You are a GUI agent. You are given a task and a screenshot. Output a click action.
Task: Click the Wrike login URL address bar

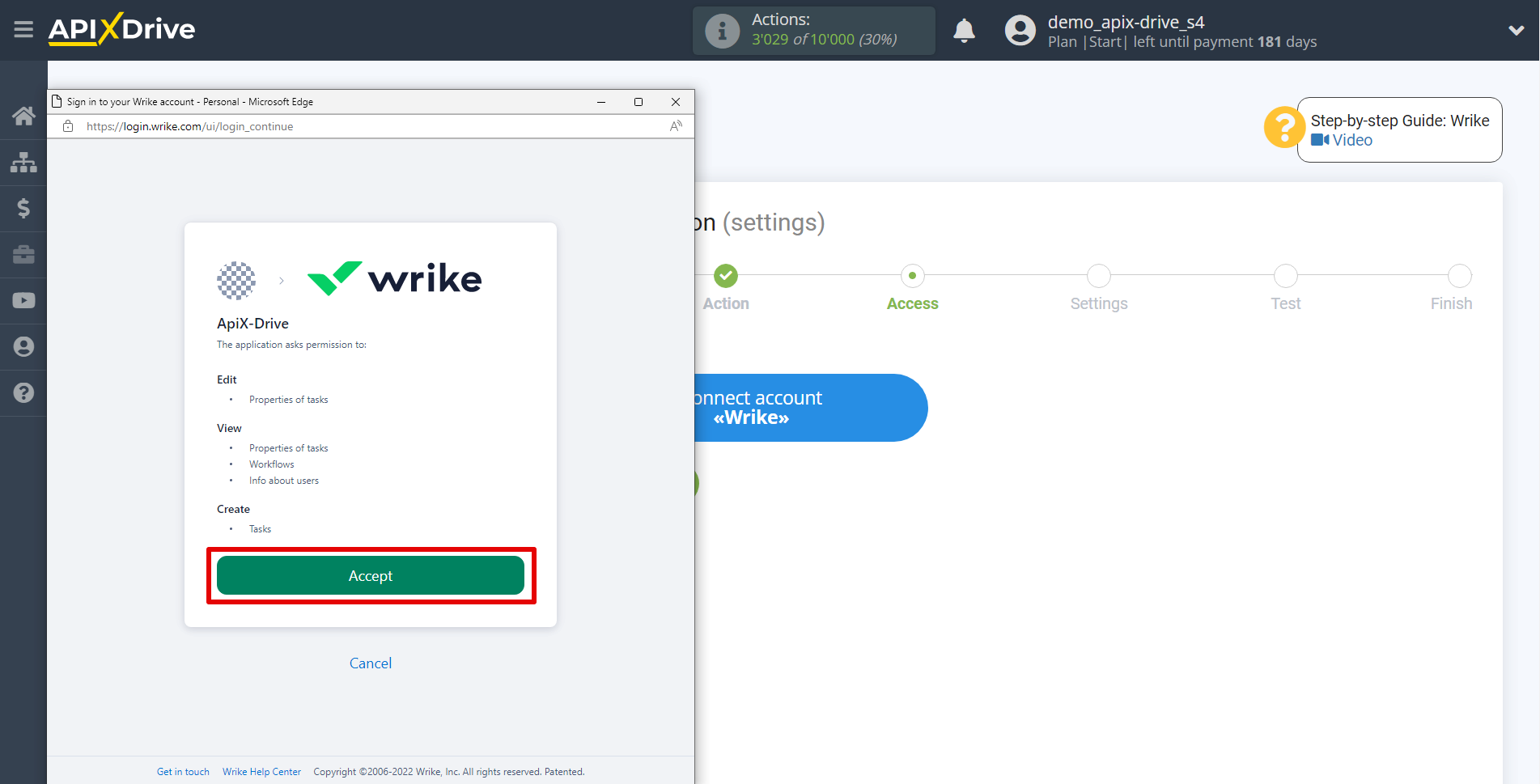point(190,126)
